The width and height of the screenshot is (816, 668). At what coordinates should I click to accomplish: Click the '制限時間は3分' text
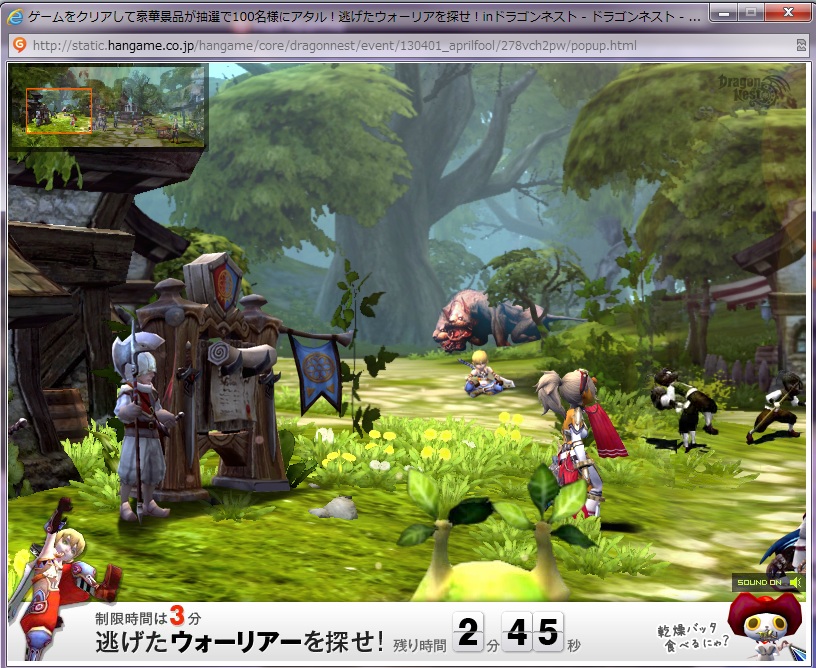tap(148, 618)
